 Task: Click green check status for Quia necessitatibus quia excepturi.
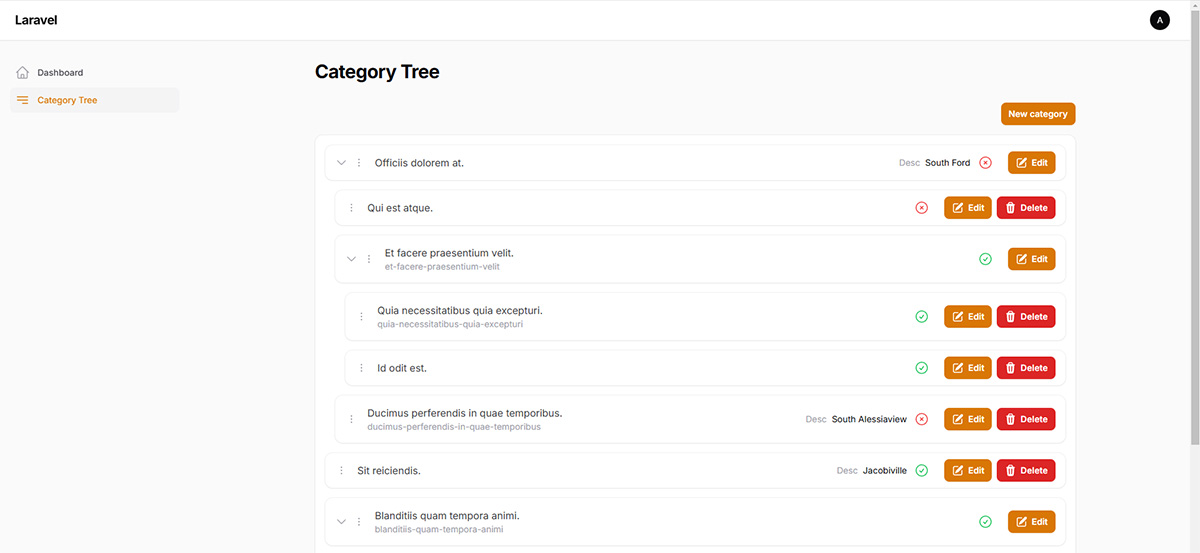[x=922, y=317]
